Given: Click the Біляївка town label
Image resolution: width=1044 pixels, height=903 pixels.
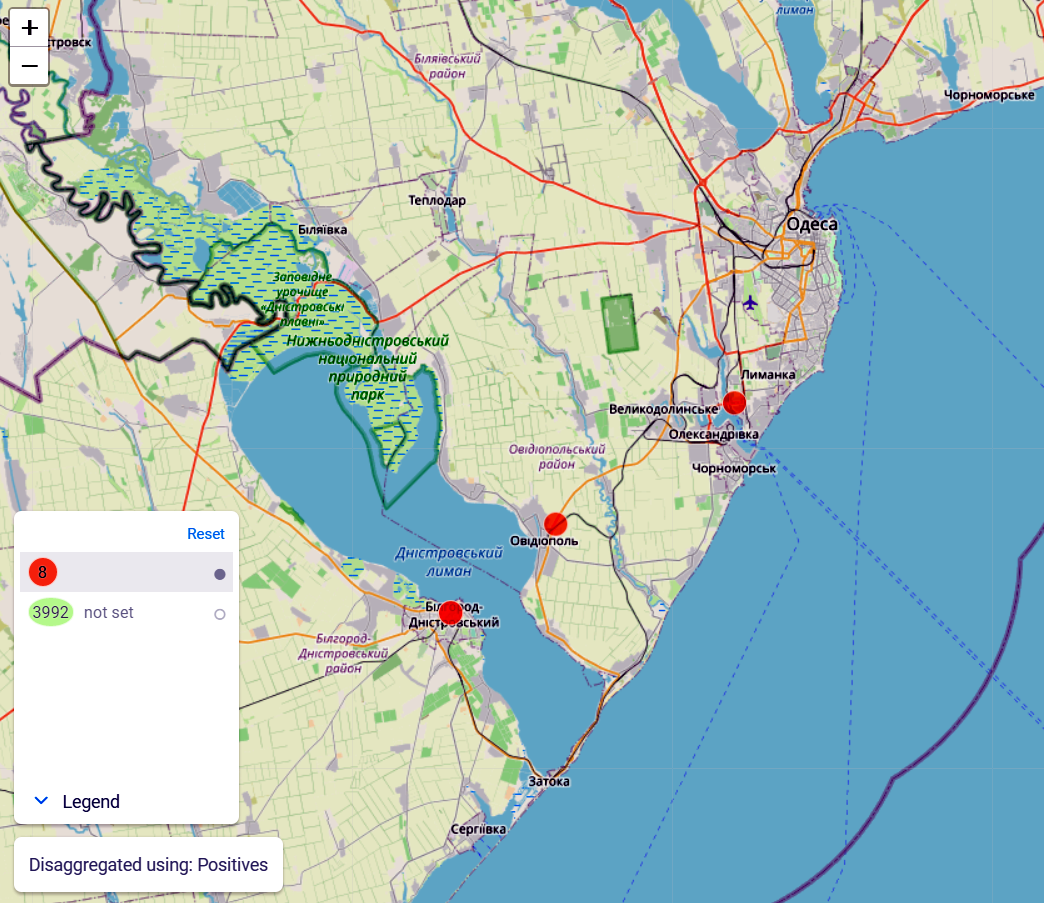Looking at the screenshot, I should coord(322,230).
